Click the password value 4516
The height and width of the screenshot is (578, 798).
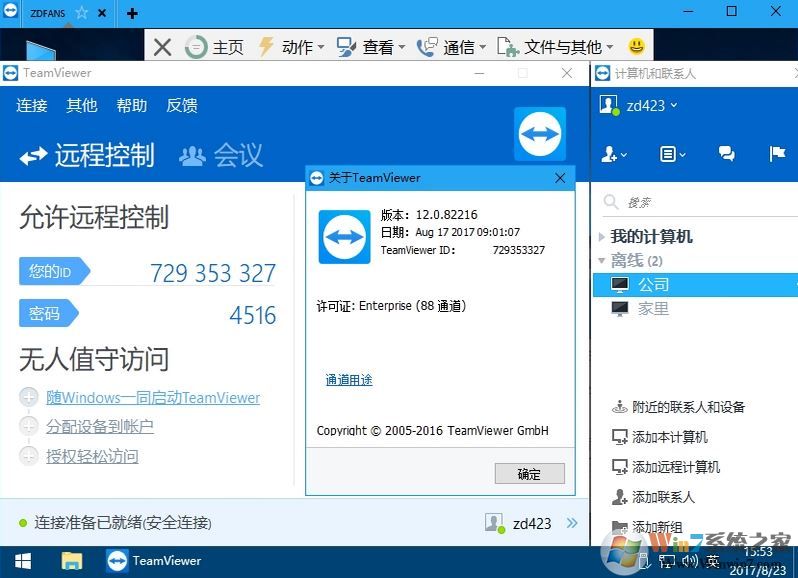point(252,315)
